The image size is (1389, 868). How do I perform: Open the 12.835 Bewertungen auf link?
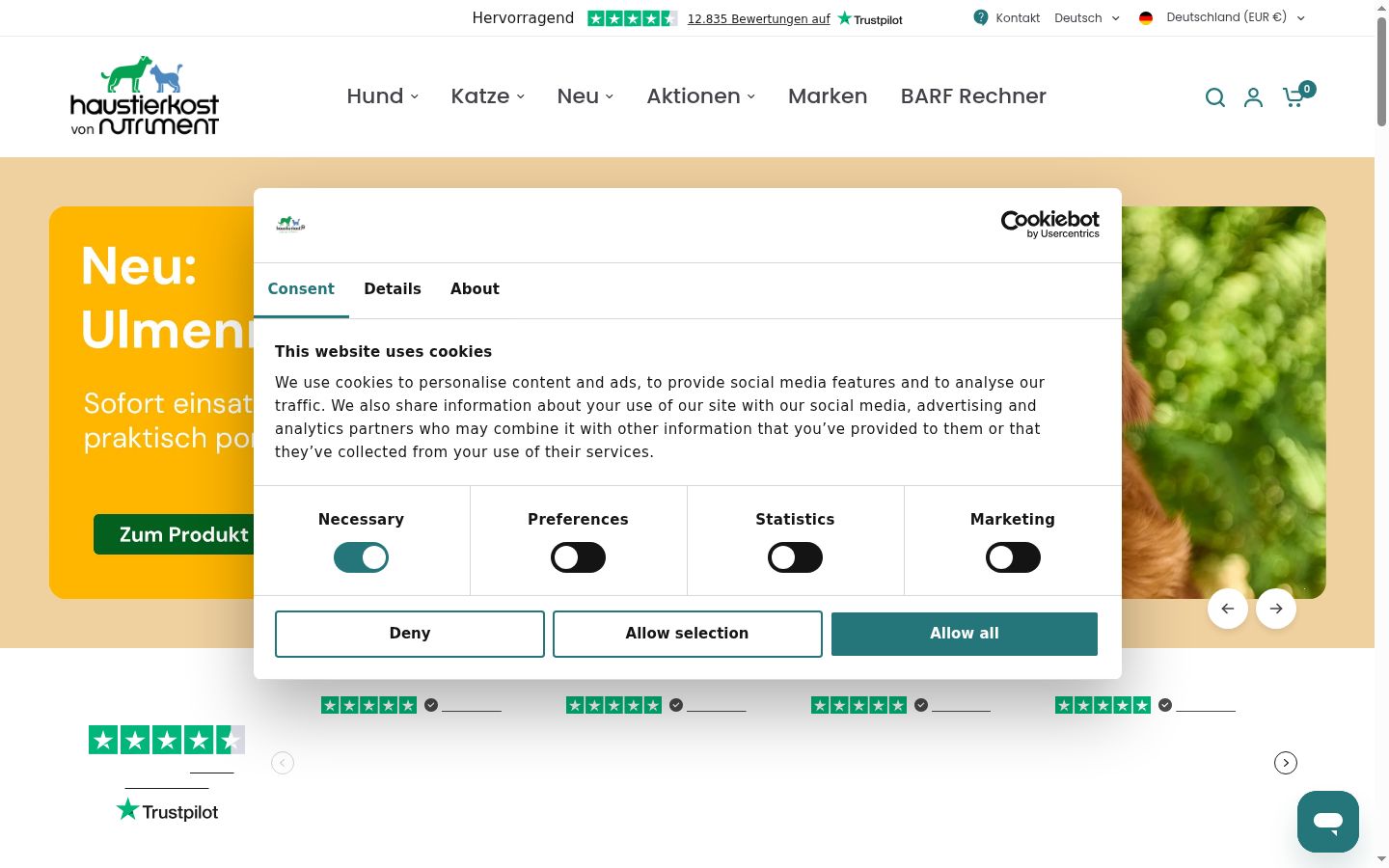click(x=758, y=18)
